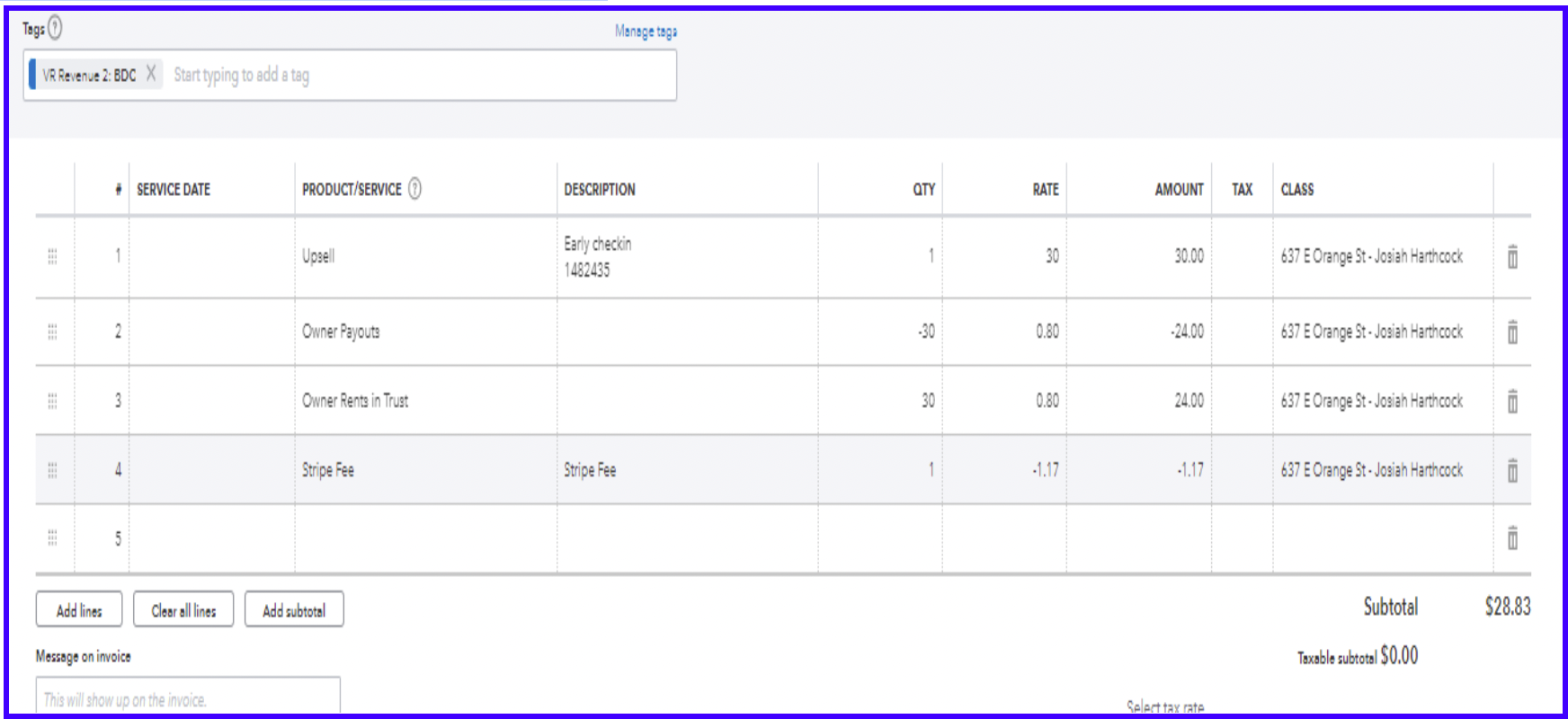Screen dimensions: 1568x719
Task: Open the Select tax rate dropdown
Action: pyautogui.click(x=1165, y=707)
